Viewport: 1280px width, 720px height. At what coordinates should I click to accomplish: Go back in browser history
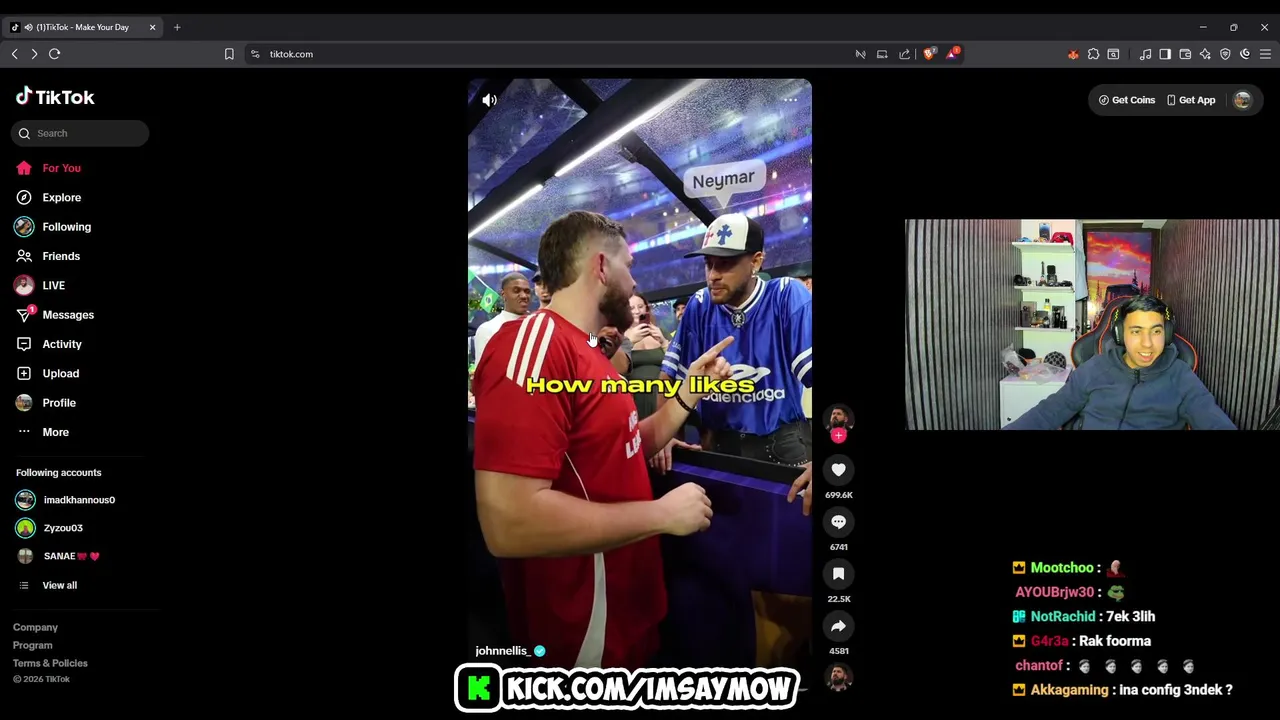point(14,54)
